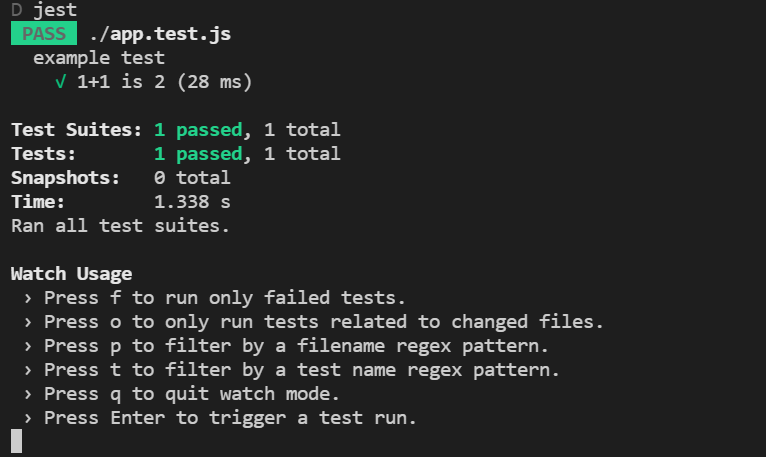The image size is (766, 457).
Task: Click chevron before 'Press p' line
Action: click(28, 346)
